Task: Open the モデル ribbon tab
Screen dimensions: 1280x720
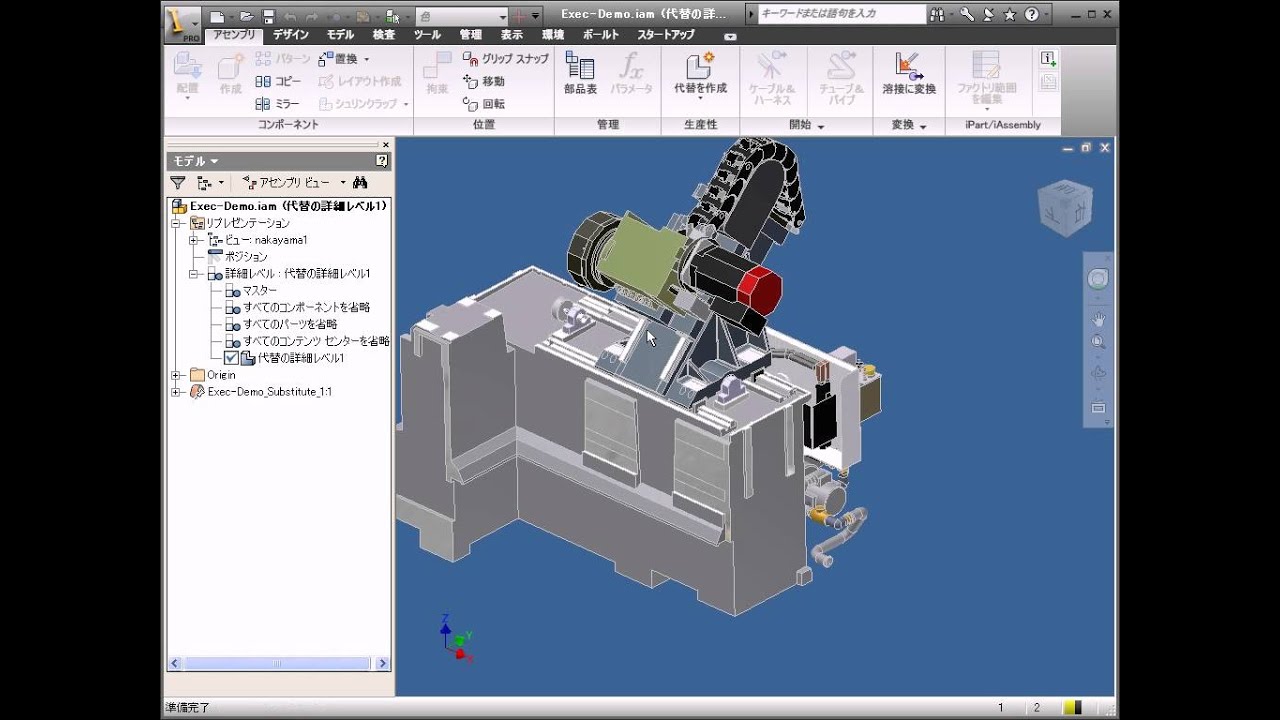Action: (x=340, y=35)
